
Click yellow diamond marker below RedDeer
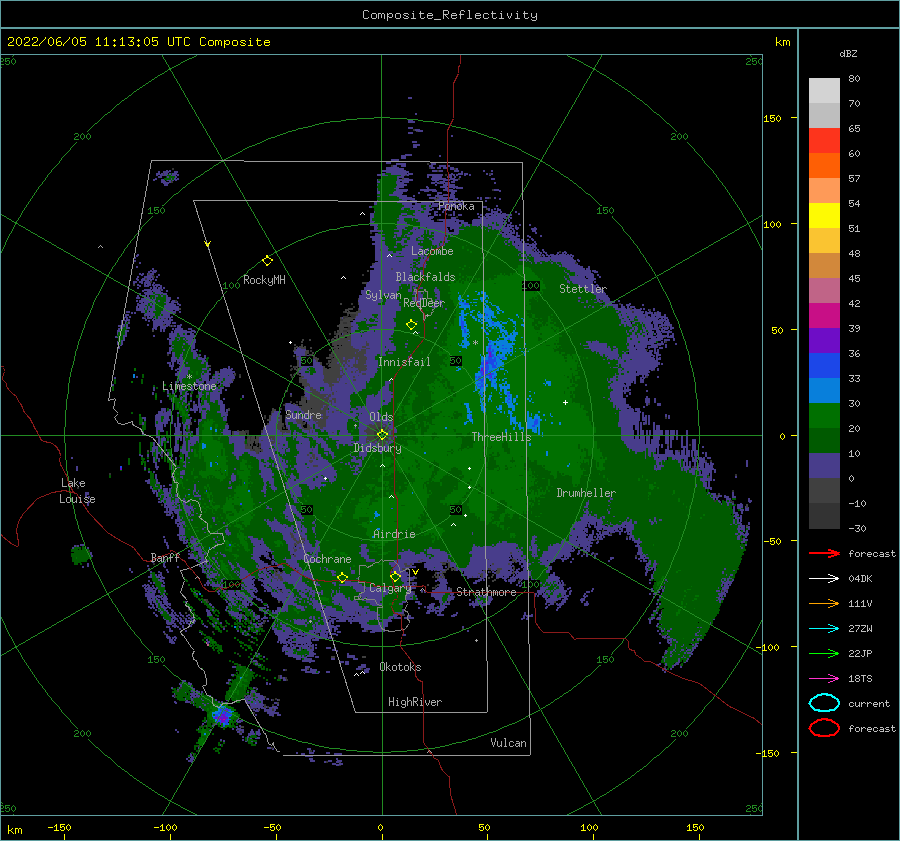pos(411,324)
